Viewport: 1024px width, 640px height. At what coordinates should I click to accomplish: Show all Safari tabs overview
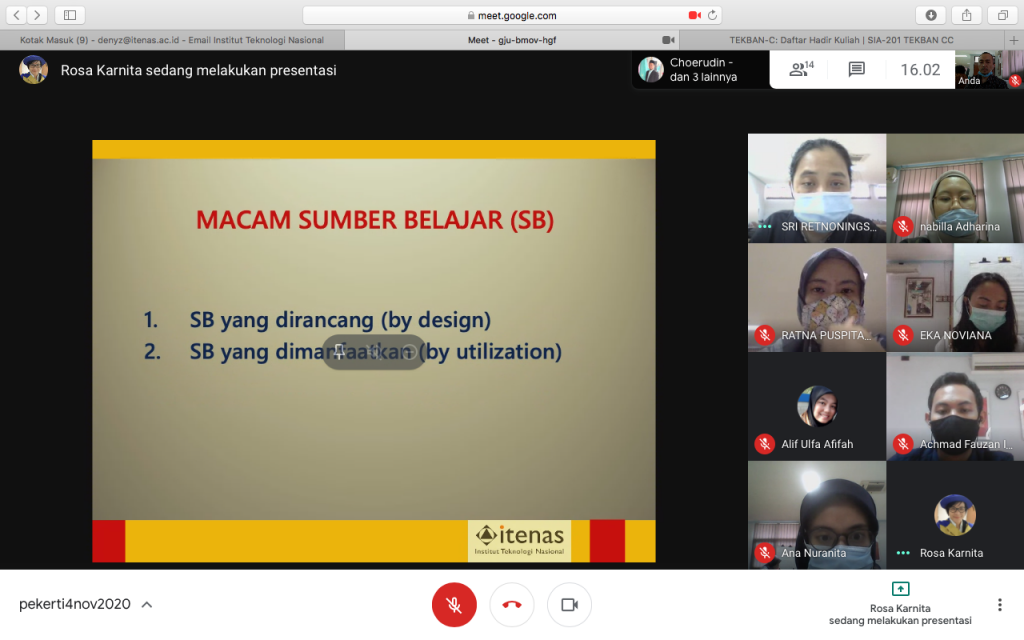point(1001,15)
